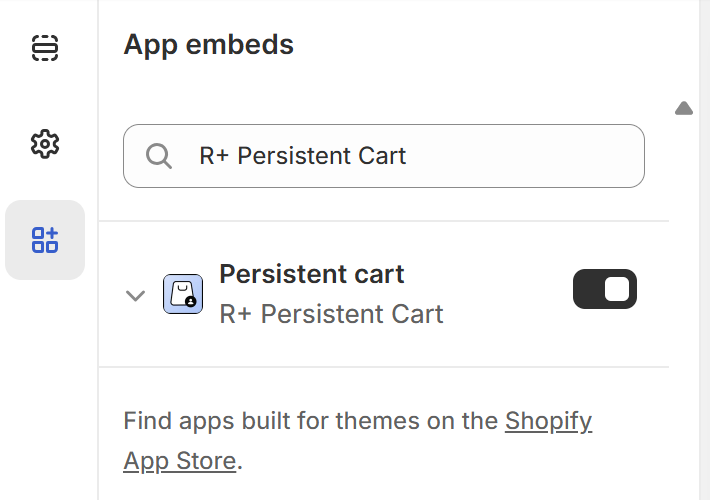Click the R+ Persistent Cart subtitle under the title
710x500 pixels.
(331, 314)
